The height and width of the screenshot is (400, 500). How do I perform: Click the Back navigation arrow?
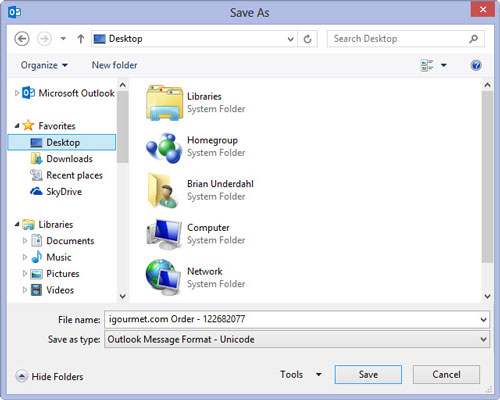[x=22, y=39]
